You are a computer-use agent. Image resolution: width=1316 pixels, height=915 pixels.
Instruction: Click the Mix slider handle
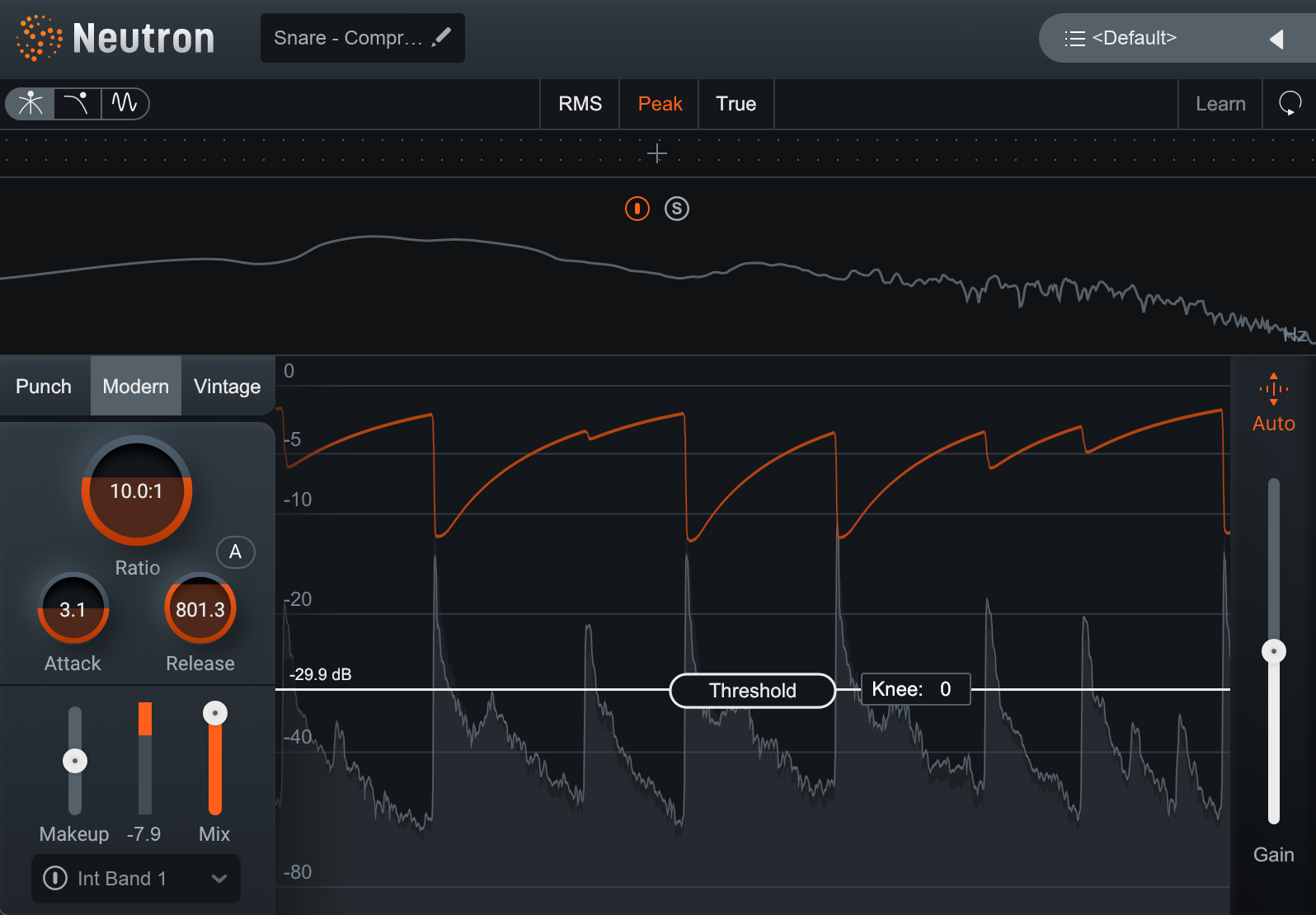(215, 713)
